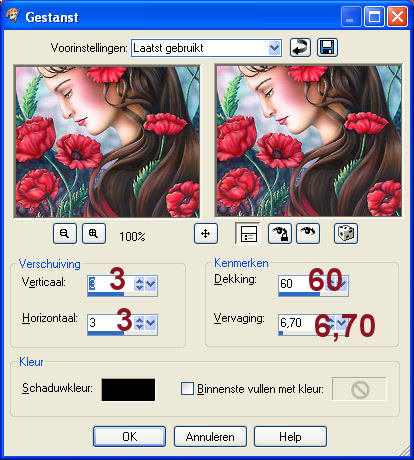This screenshot has height=460, width=414.
Task: Open the Vervaging value slider dropdown
Action: point(342,322)
